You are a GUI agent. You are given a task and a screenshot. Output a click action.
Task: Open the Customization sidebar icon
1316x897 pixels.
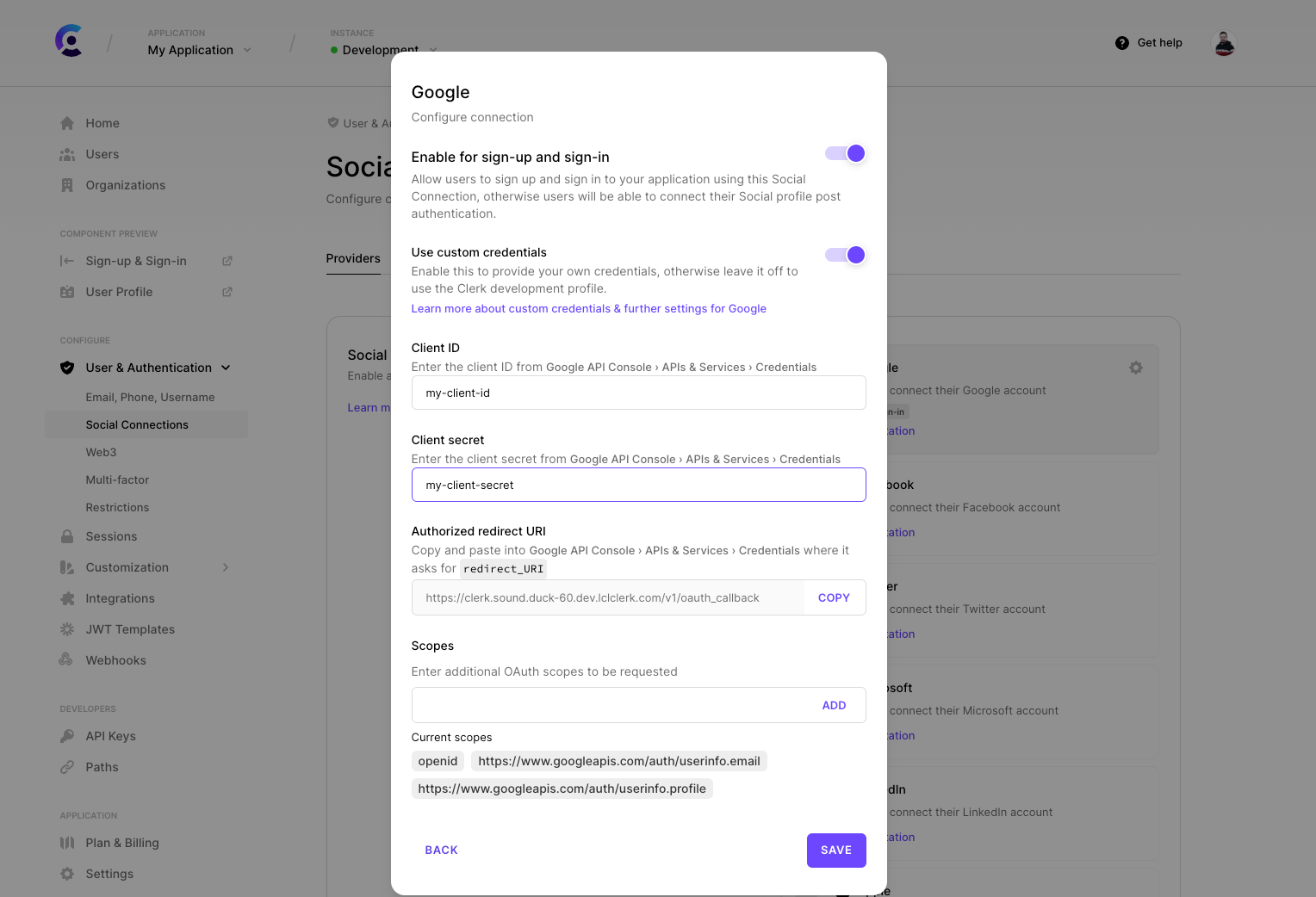[67, 567]
